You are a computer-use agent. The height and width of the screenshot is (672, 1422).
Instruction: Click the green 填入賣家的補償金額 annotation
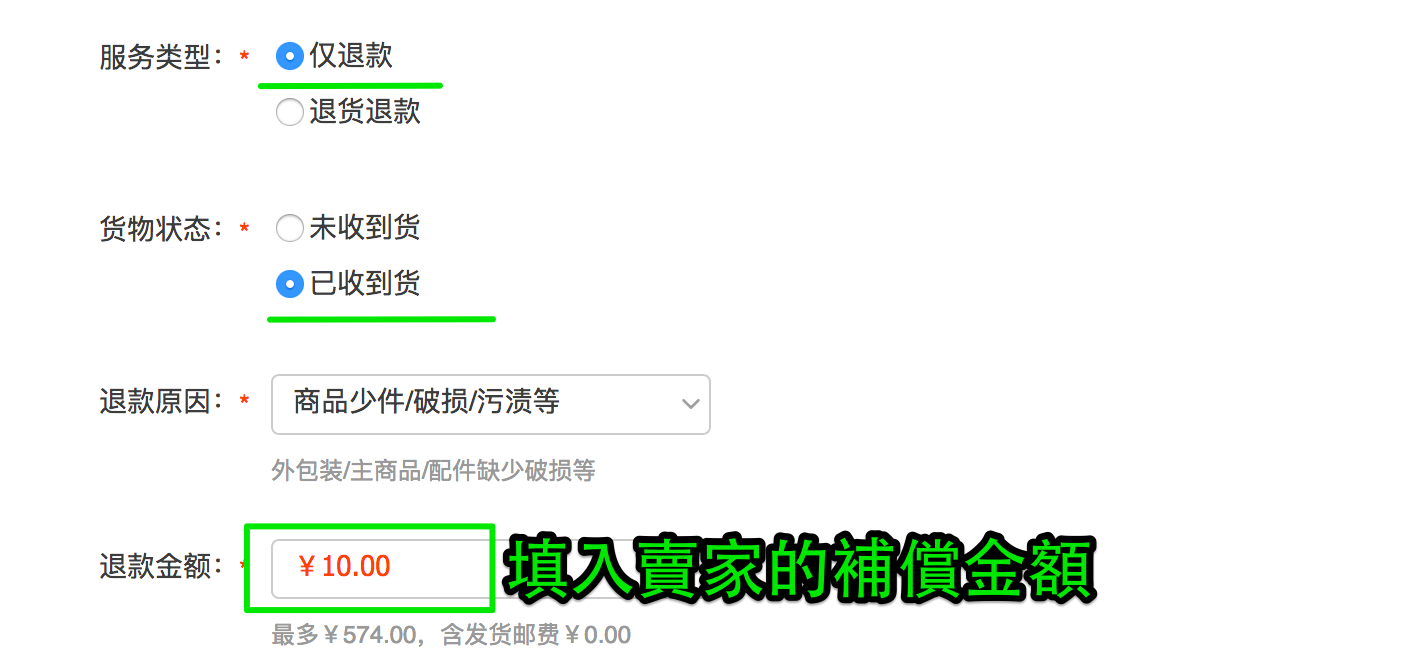(799, 570)
